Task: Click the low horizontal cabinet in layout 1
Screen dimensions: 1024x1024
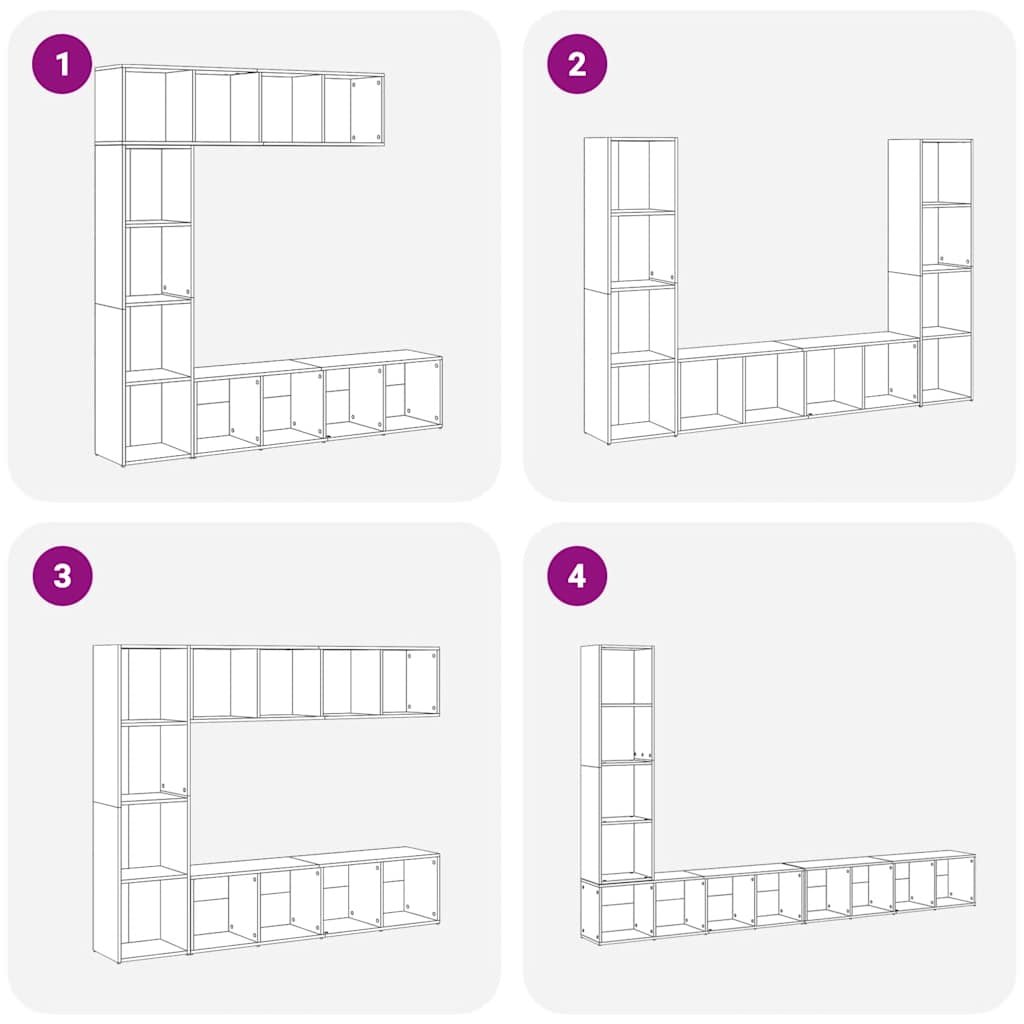Action: coord(318,403)
